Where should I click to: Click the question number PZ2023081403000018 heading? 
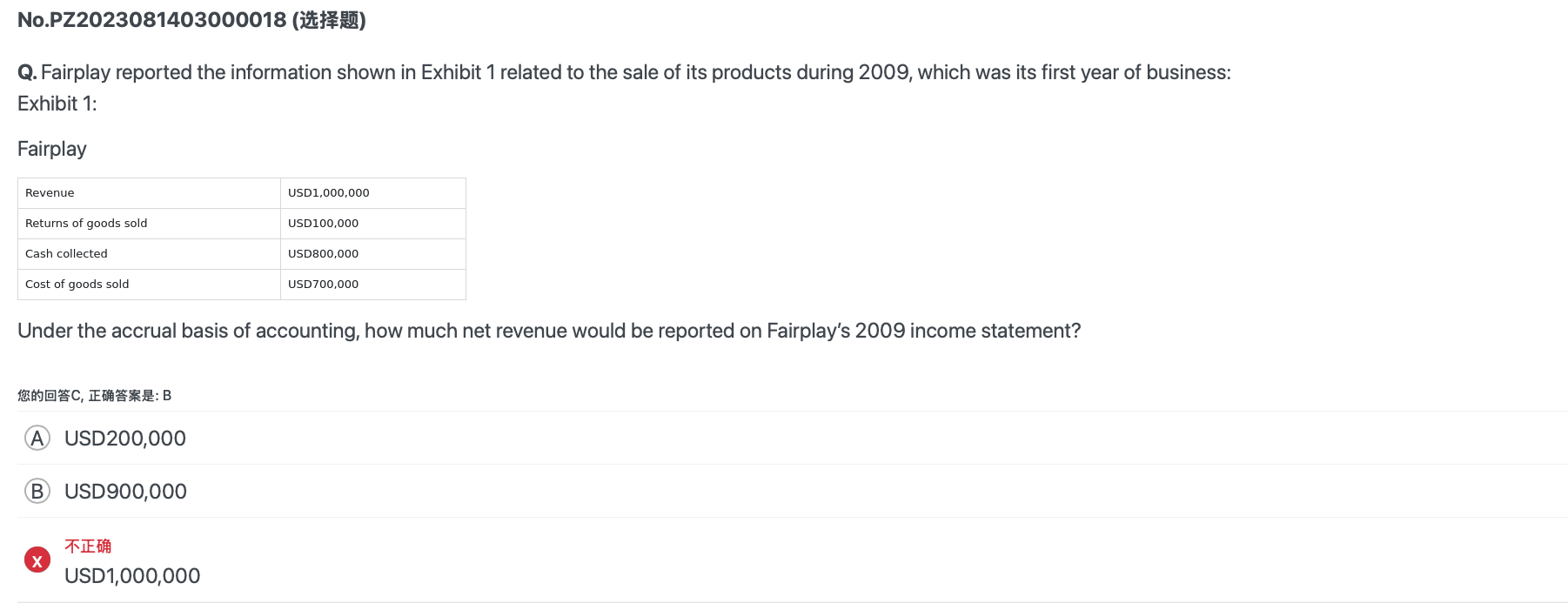tap(191, 20)
